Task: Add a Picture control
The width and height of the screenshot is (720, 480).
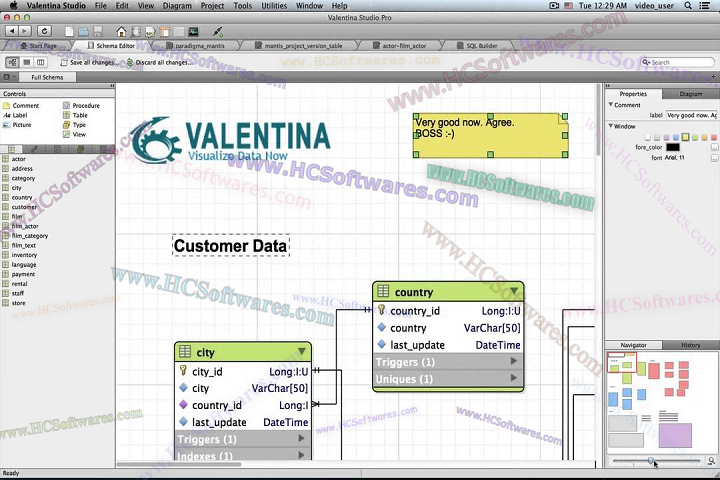Action: click(x=17, y=125)
